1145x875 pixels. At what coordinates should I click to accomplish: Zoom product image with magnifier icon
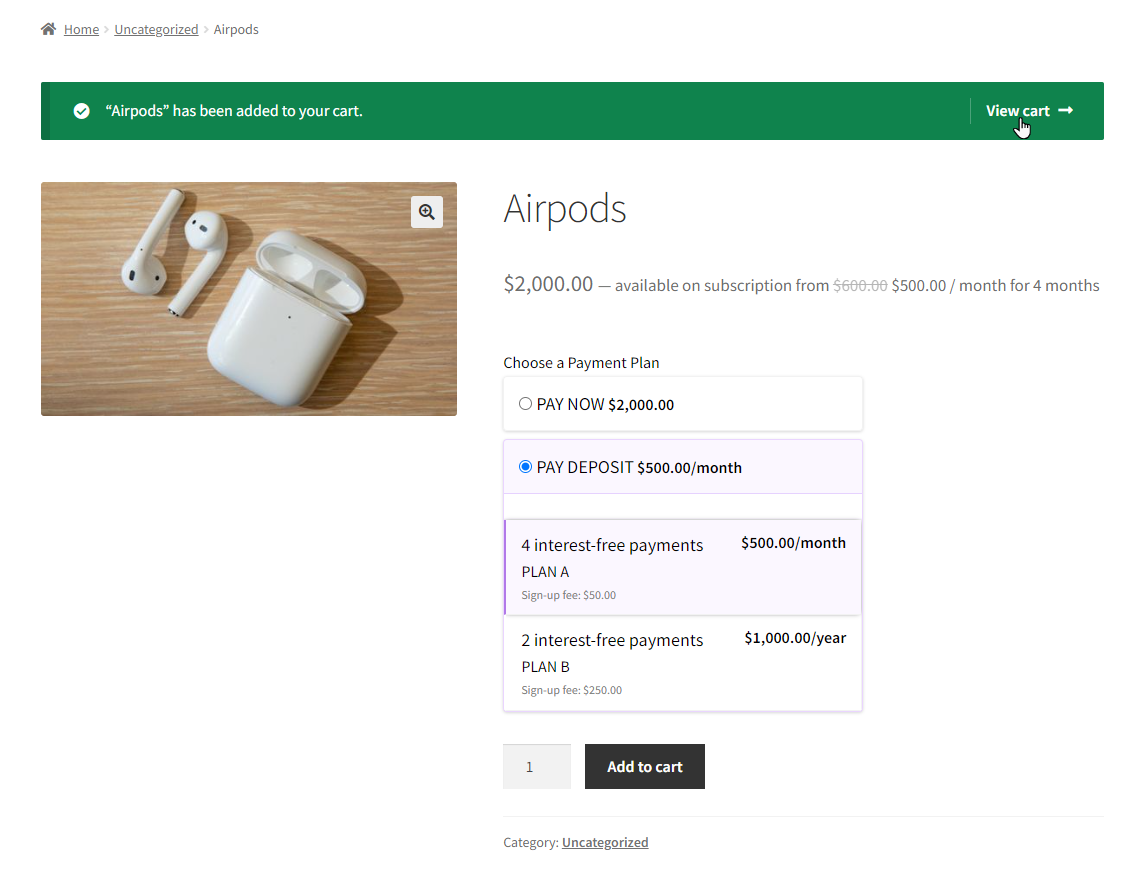tap(427, 212)
